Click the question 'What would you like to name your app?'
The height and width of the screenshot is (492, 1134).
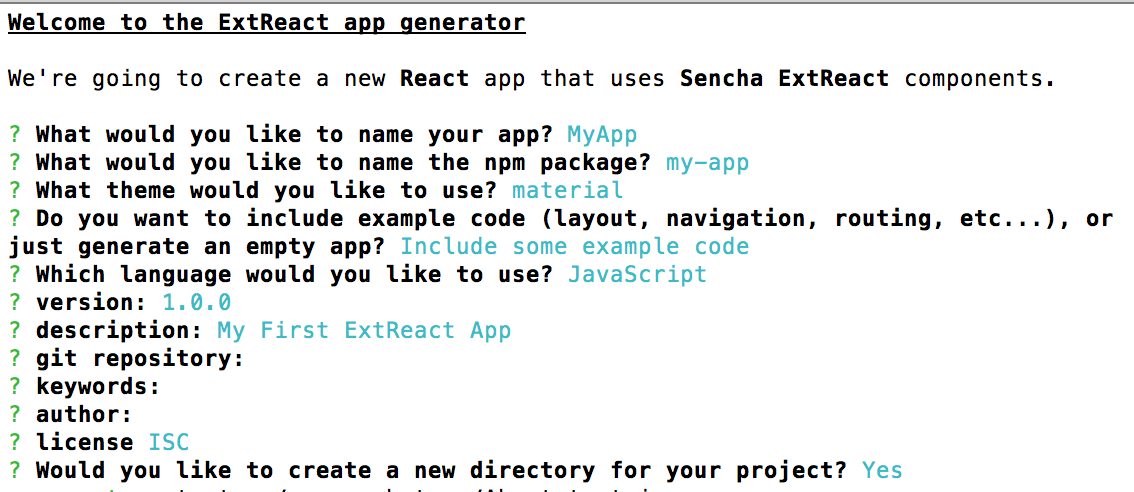[x=294, y=135]
